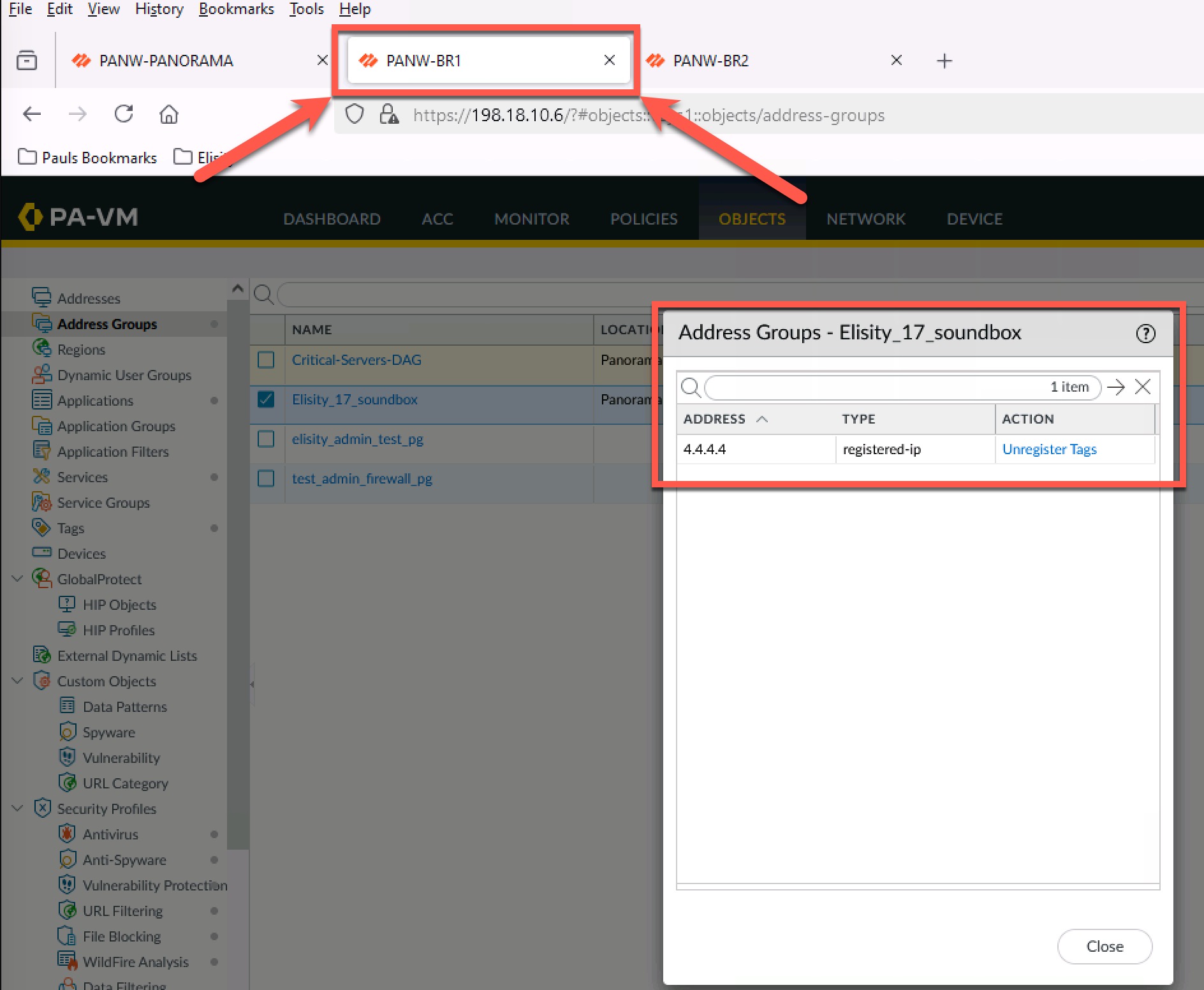Click the sidebar scroll-up chevron
The width and height of the screenshot is (1204, 990).
(238, 289)
